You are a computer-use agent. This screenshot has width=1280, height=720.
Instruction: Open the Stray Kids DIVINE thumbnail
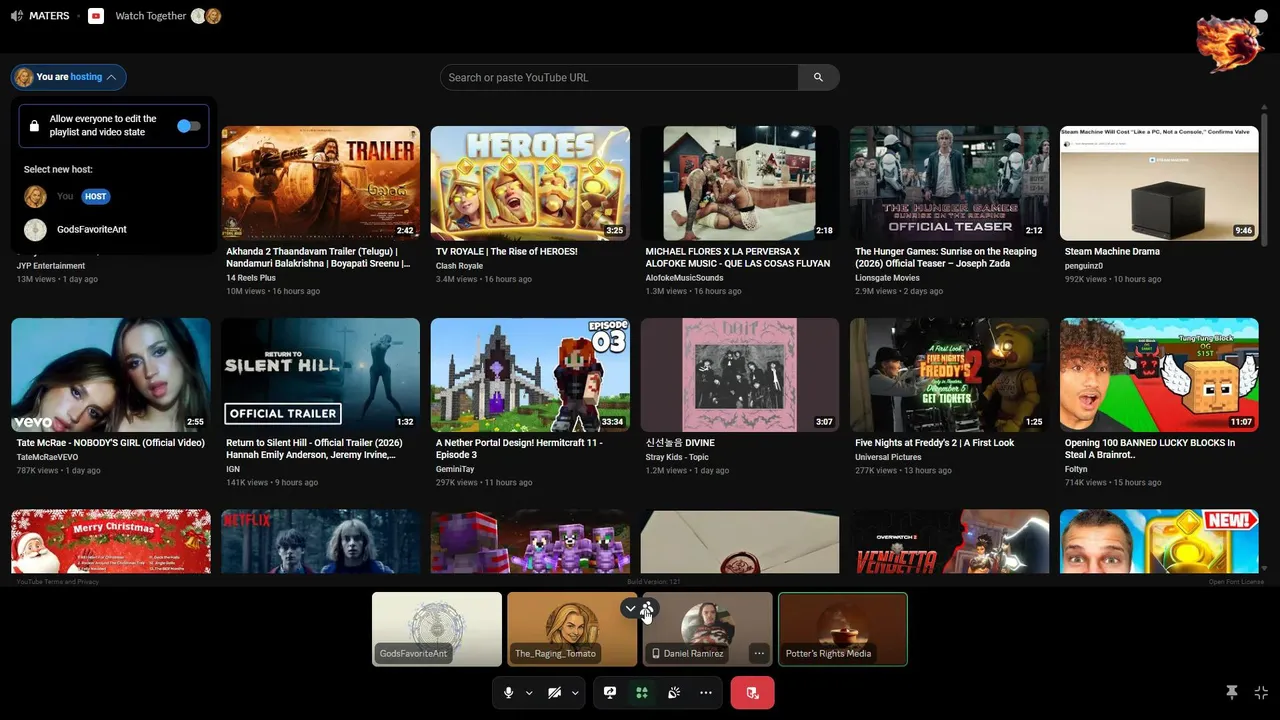click(x=740, y=375)
